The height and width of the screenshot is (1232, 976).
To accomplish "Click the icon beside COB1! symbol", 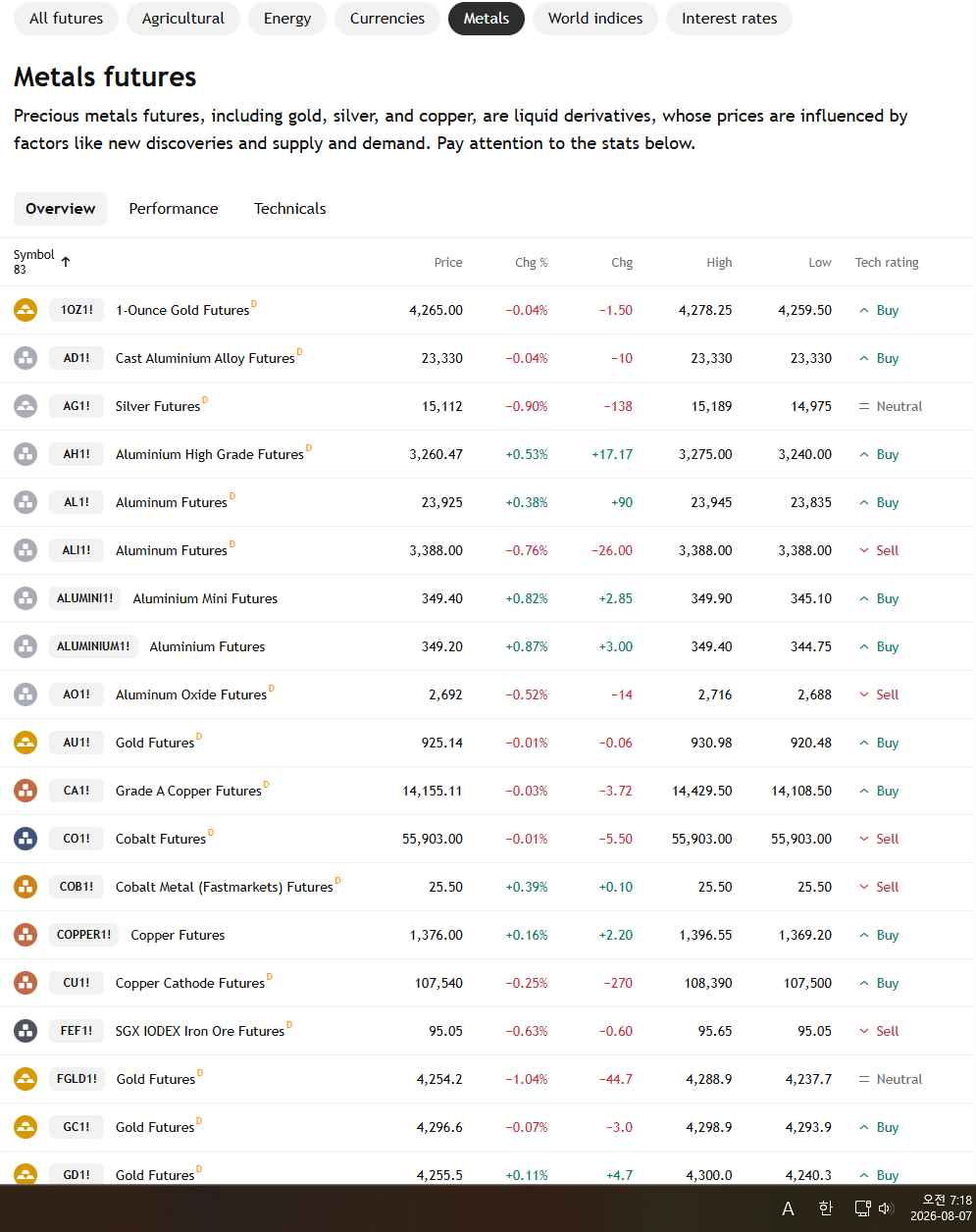I will click(26, 887).
